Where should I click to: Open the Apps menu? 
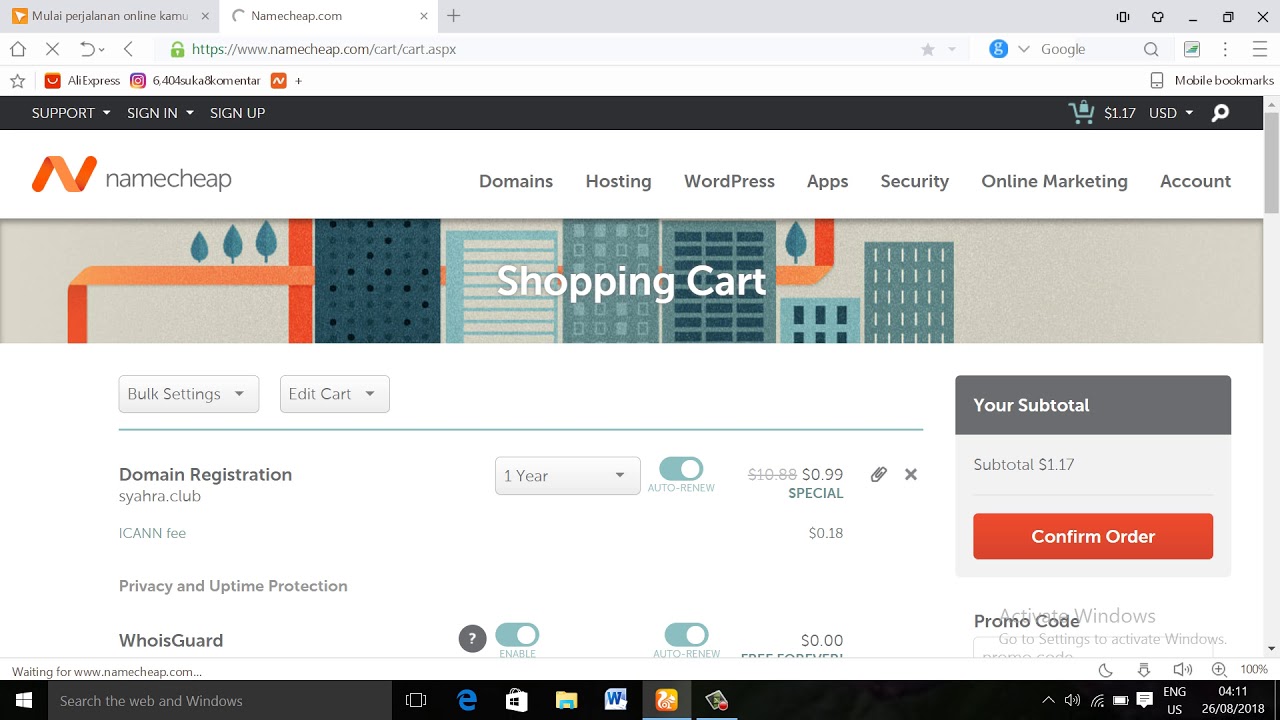coord(827,181)
